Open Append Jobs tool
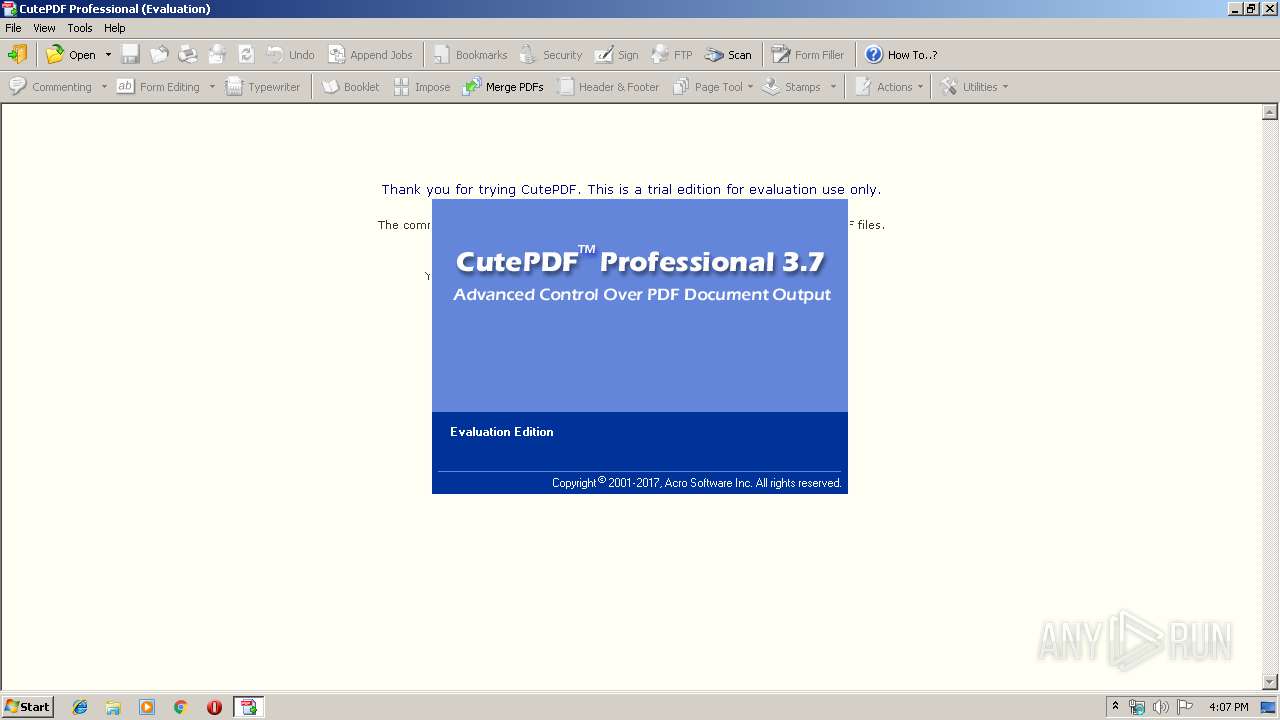 pos(370,55)
